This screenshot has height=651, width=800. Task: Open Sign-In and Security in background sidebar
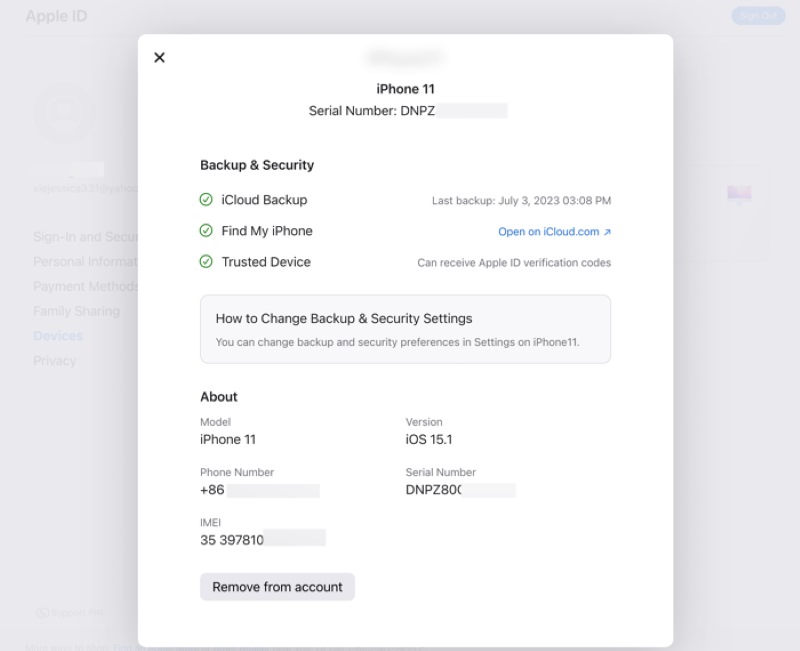click(85, 237)
